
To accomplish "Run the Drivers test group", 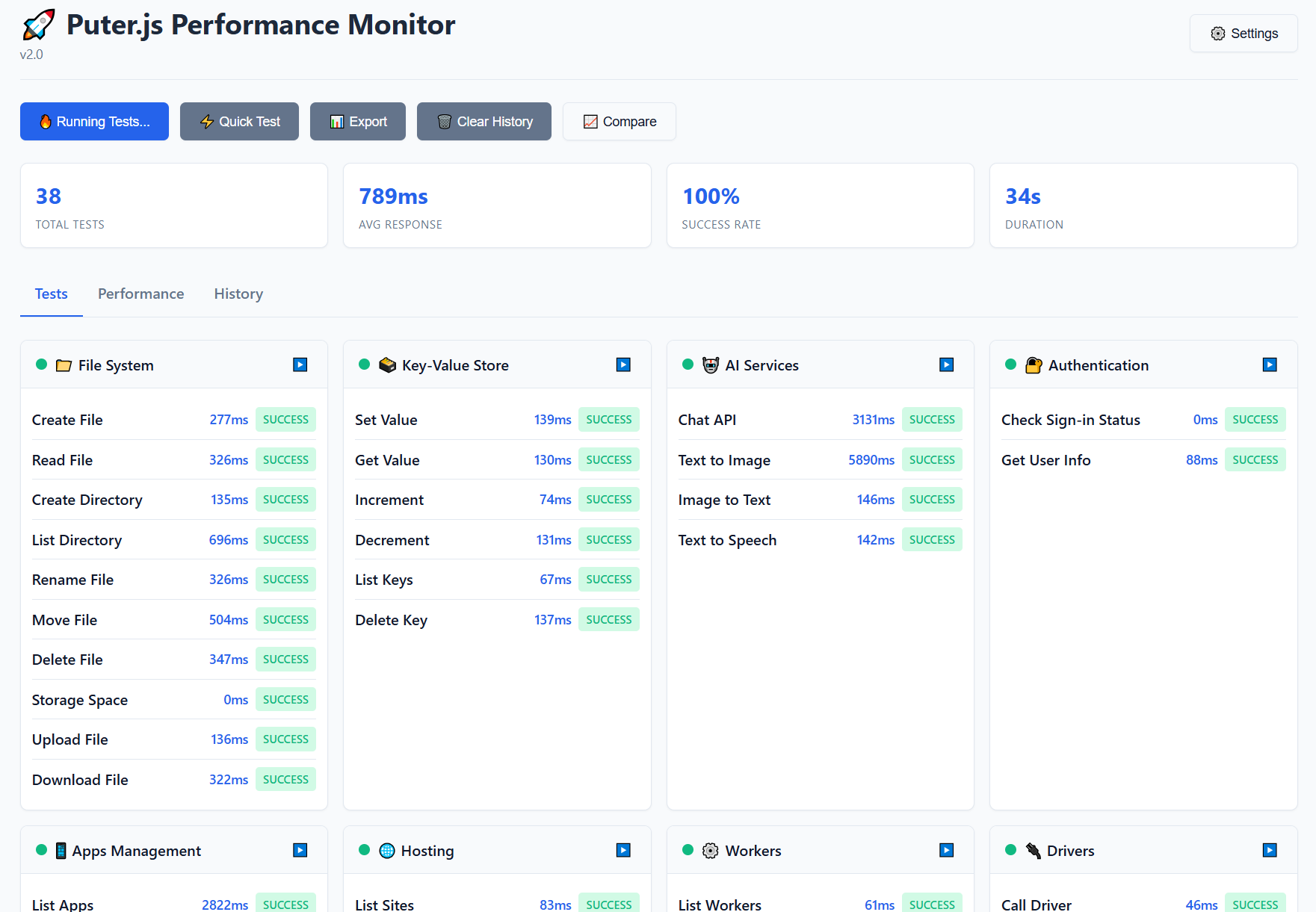I will pos(1270,850).
